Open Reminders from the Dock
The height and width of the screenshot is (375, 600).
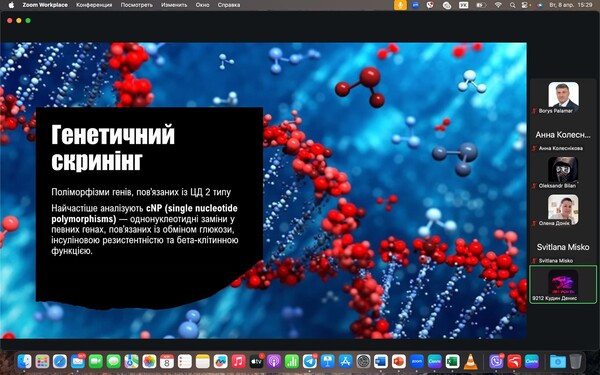[x=185, y=361]
